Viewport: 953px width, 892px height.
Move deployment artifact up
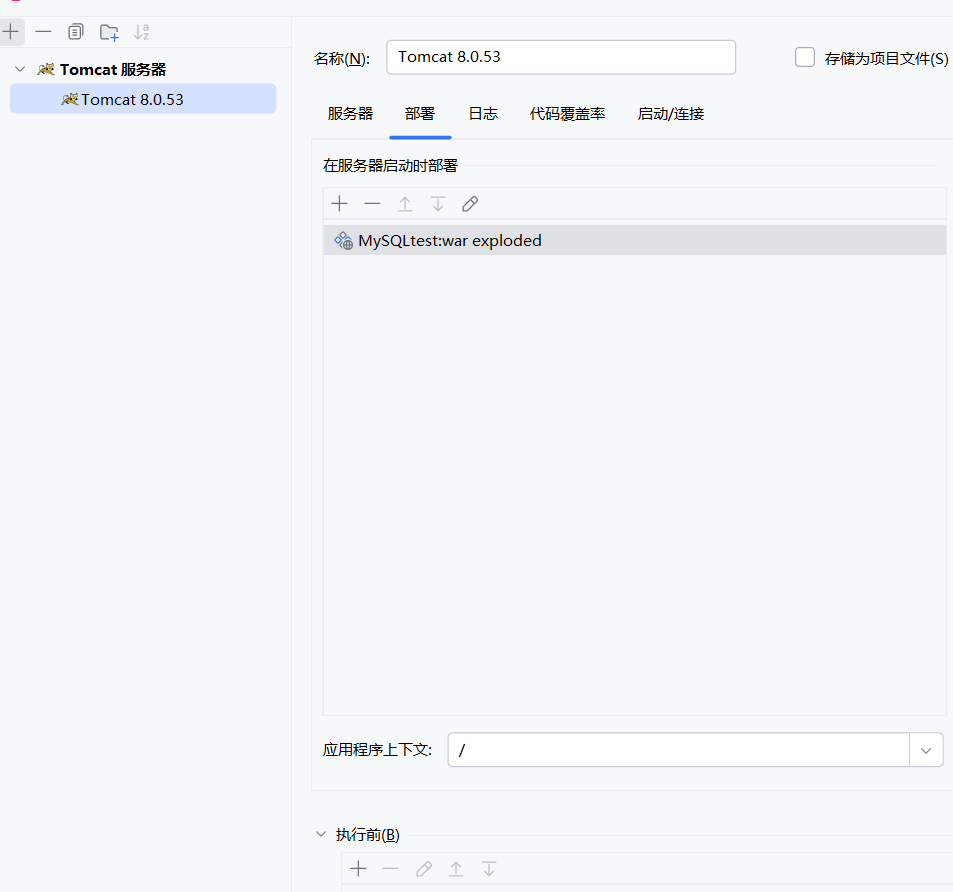point(405,204)
